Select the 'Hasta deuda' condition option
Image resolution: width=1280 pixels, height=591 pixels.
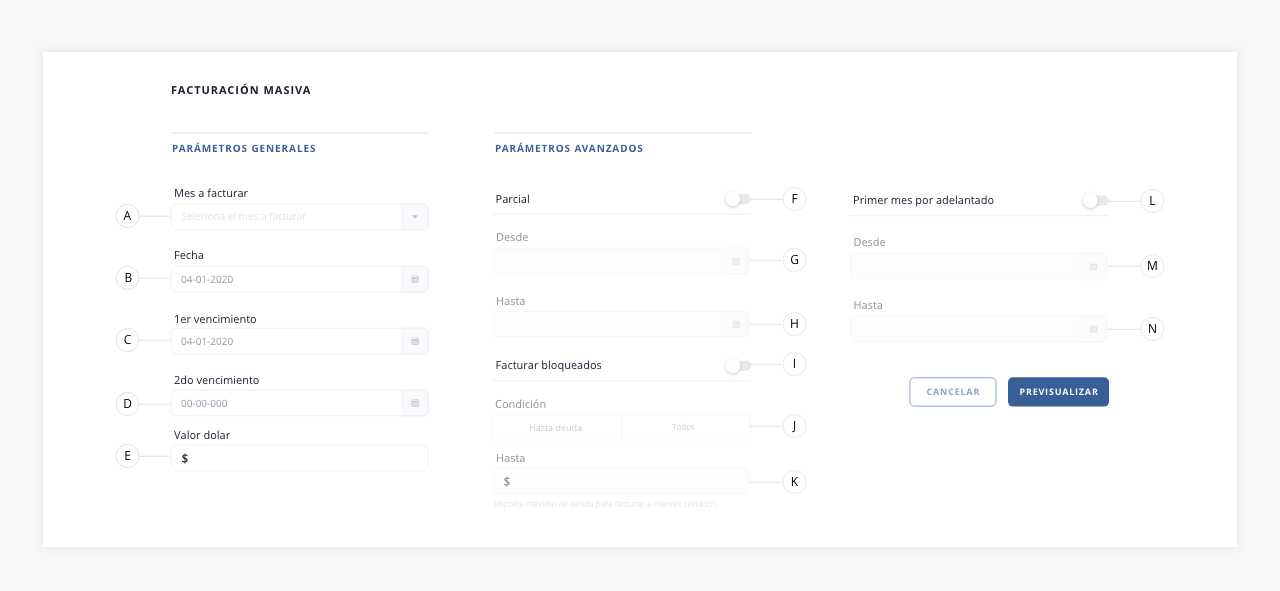point(556,427)
